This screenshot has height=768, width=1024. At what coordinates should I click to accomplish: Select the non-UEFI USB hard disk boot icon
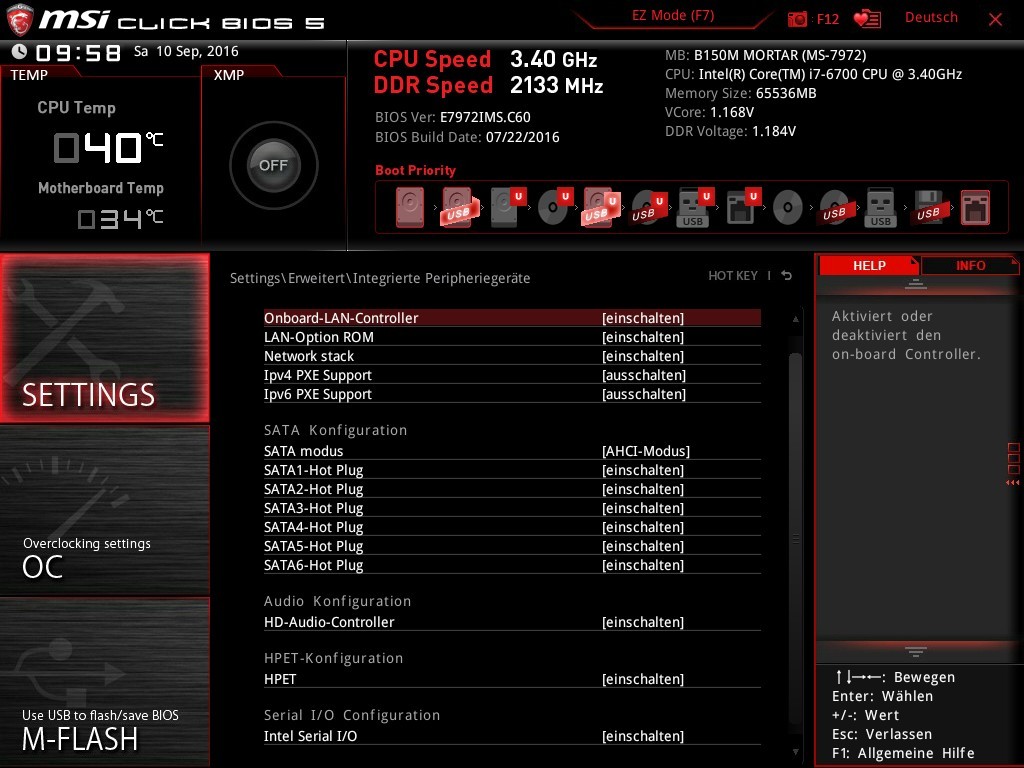coord(458,208)
